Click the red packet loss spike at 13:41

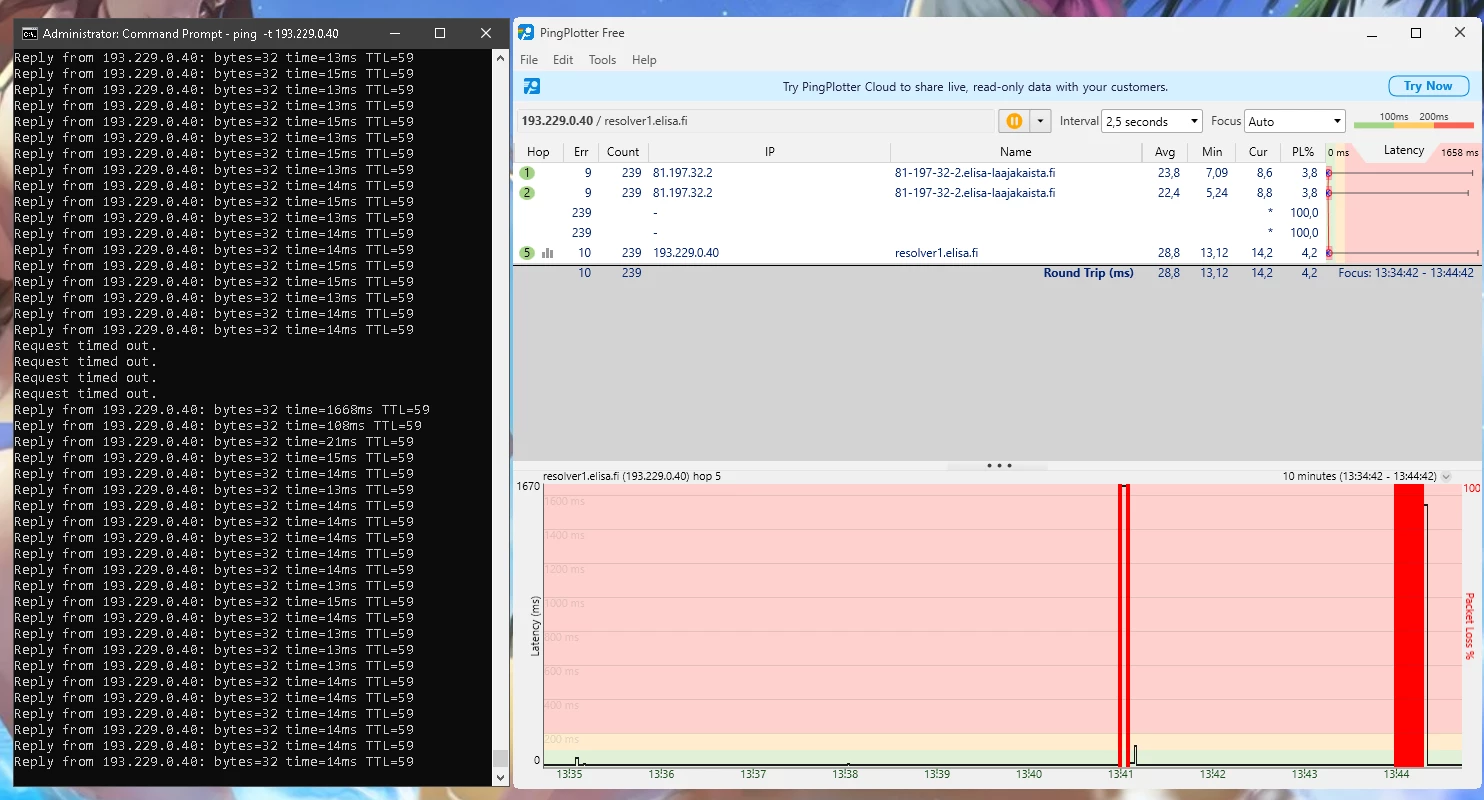pos(1124,625)
